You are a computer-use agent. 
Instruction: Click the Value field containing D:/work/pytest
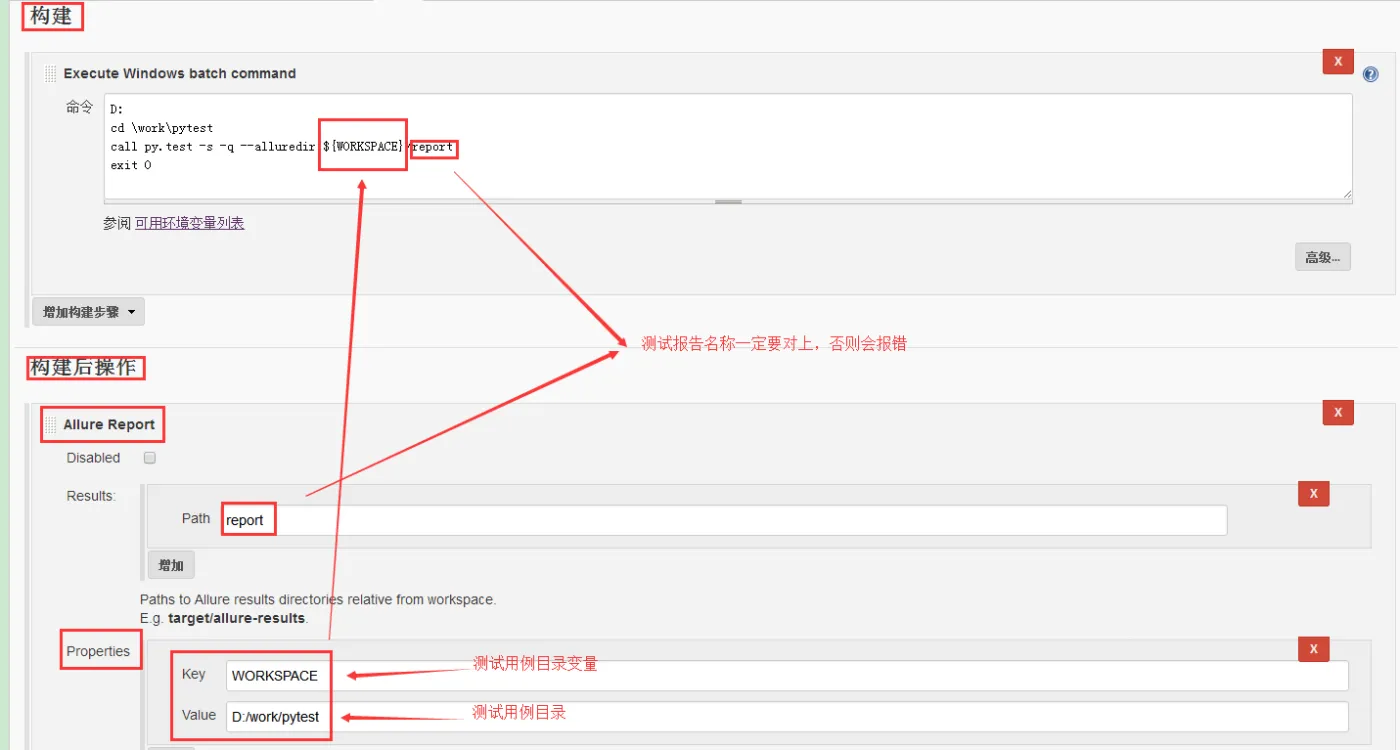coord(787,716)
